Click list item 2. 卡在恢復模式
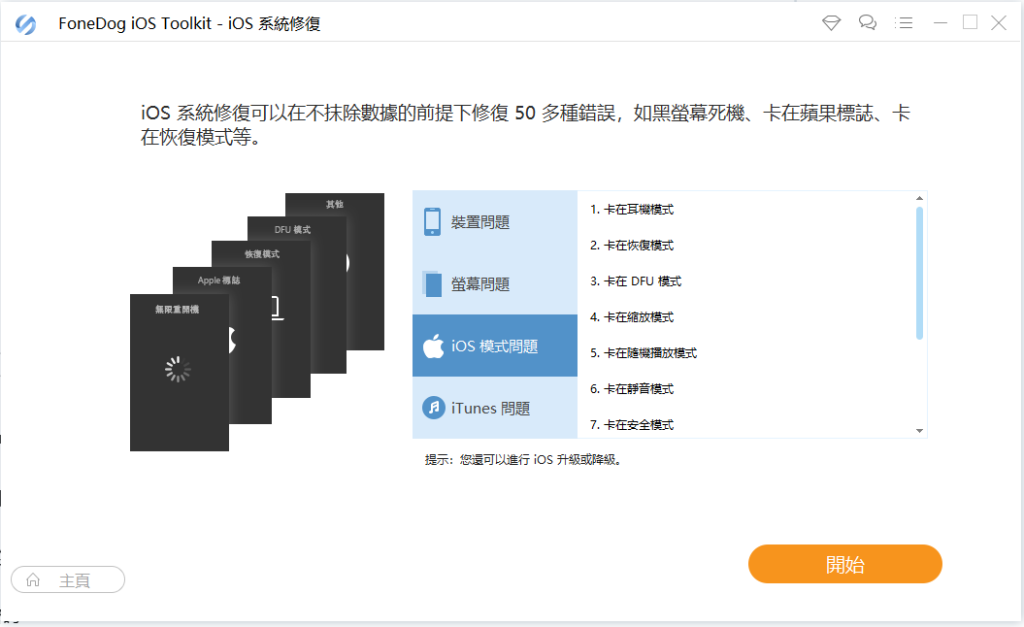Screen dimensions: 1024x627 pos(632,246)
